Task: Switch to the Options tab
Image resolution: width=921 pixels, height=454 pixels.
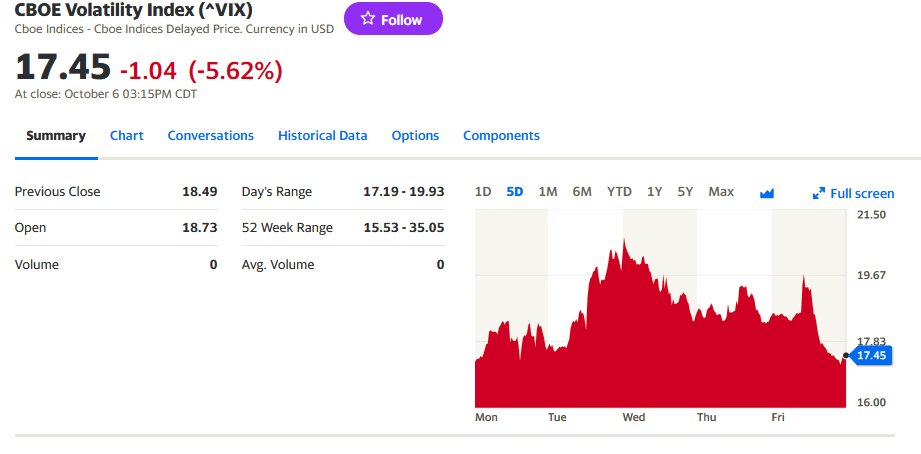Action: tap(415, 136)
